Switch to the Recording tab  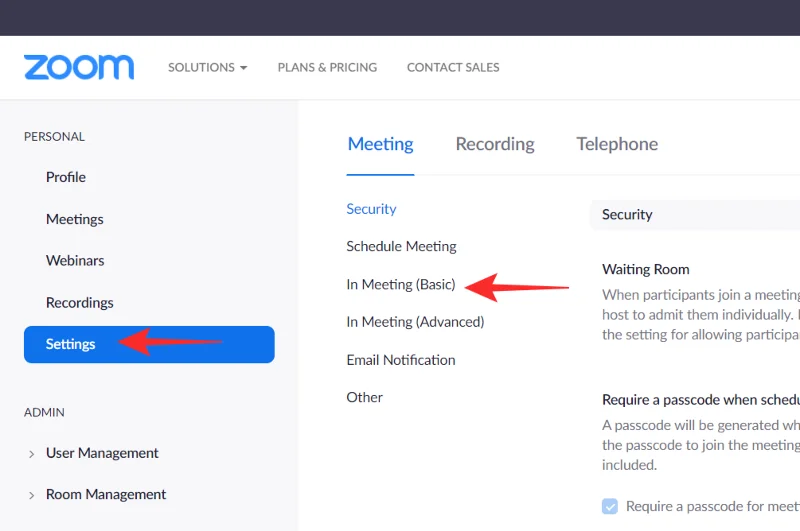pyautogui.click(x=495, y=144)
